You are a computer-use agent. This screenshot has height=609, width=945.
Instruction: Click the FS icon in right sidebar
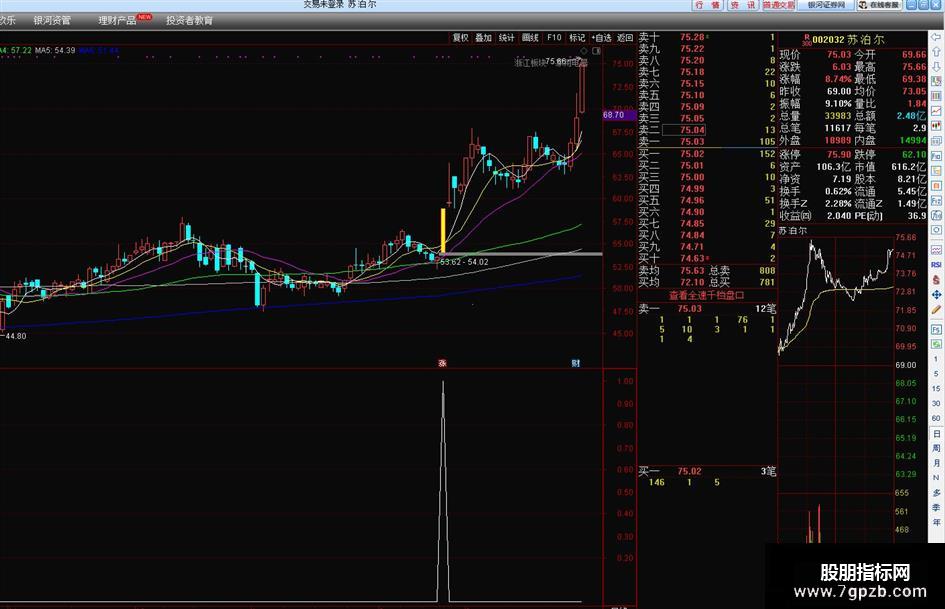pos(936,330)
